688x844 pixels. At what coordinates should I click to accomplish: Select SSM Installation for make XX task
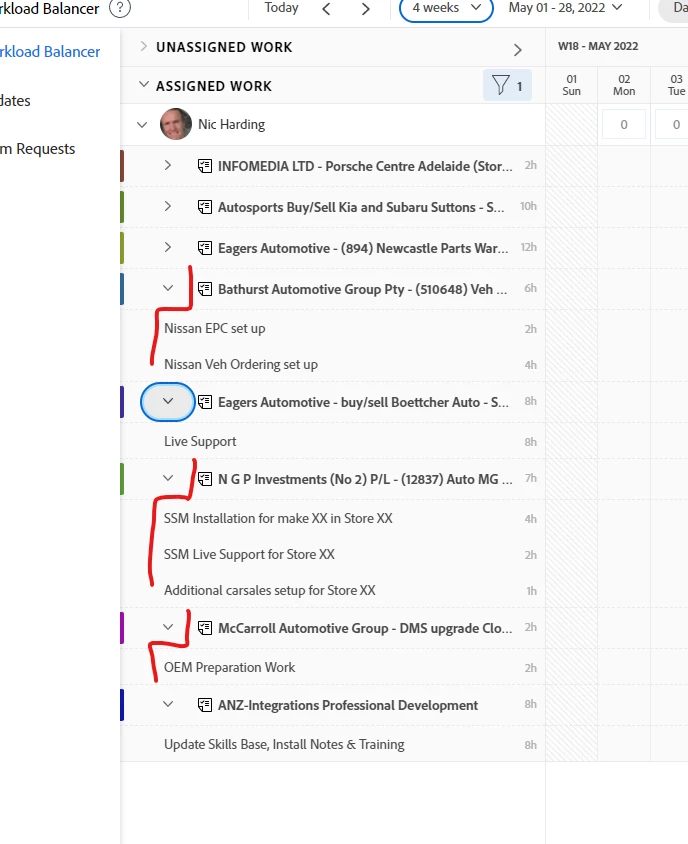click(x=278, y=518)
